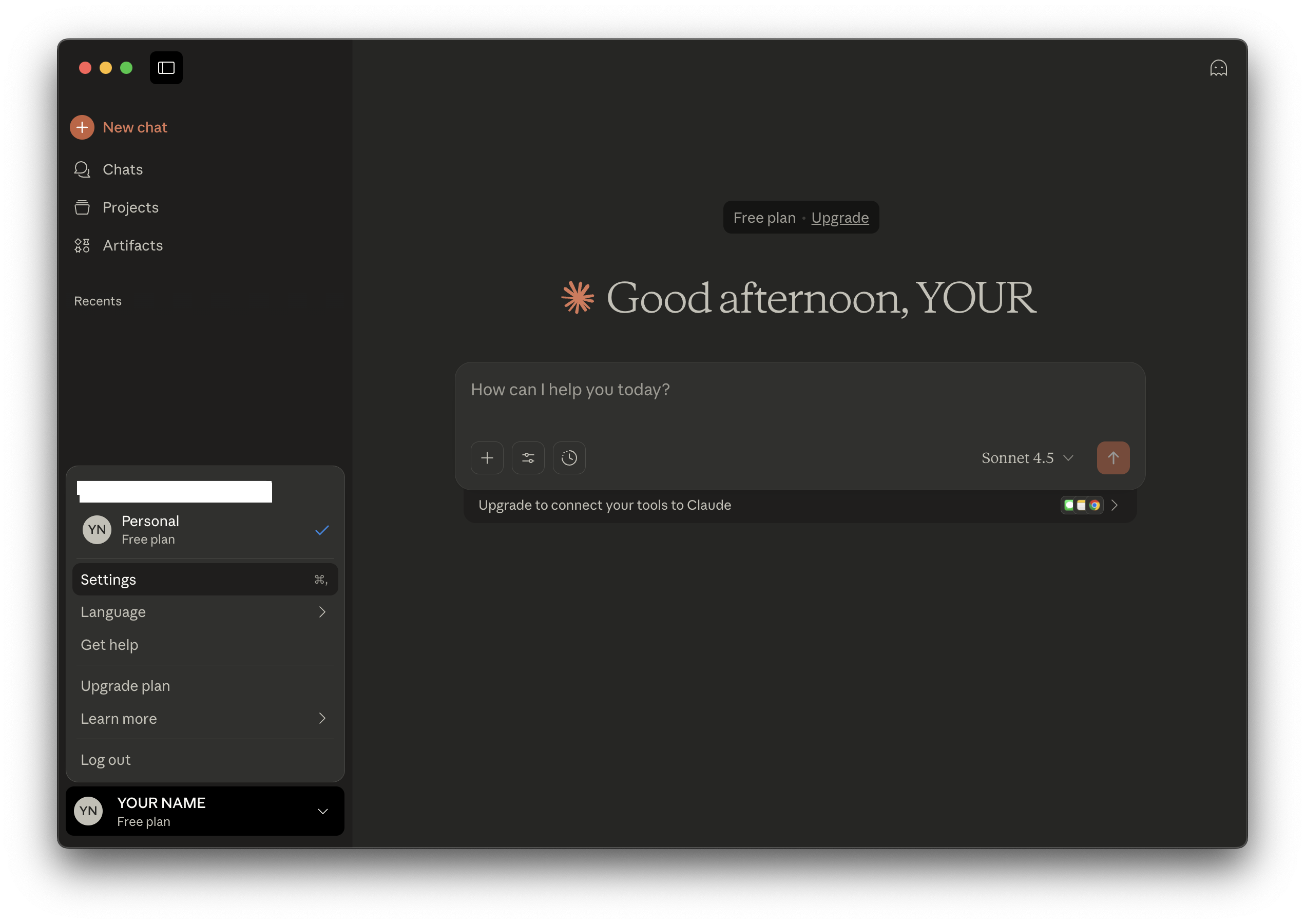The width and height of the screenshot is (1305, 924).
Task: Open the attachment plus icon in the chat input
Action: (x=487, y=457)
